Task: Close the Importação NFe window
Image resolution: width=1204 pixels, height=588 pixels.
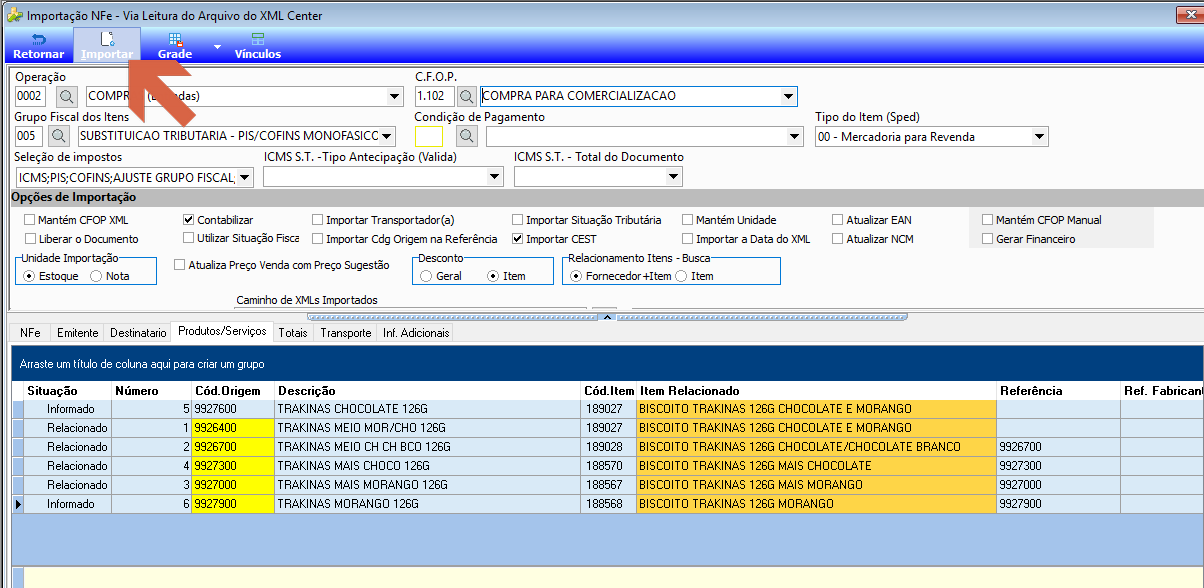Action: point(1188,15)
